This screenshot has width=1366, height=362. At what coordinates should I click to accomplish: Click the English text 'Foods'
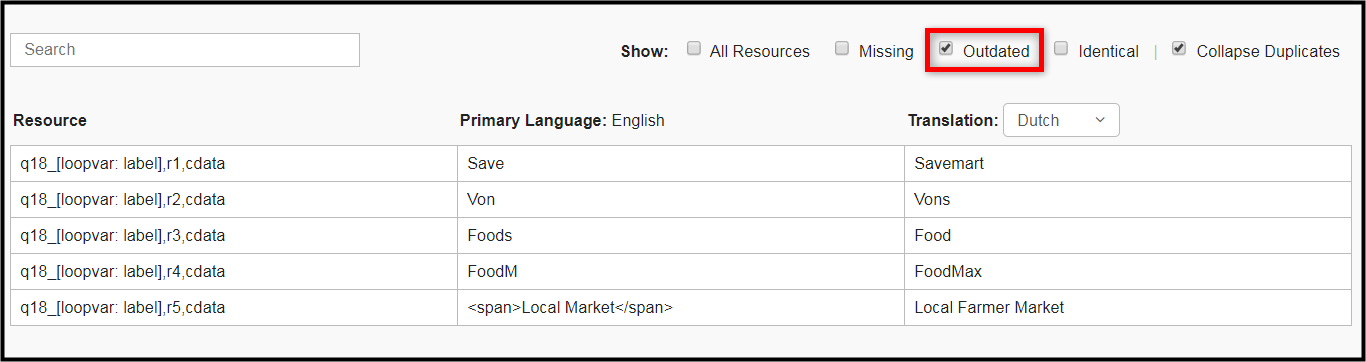[490, 235]
